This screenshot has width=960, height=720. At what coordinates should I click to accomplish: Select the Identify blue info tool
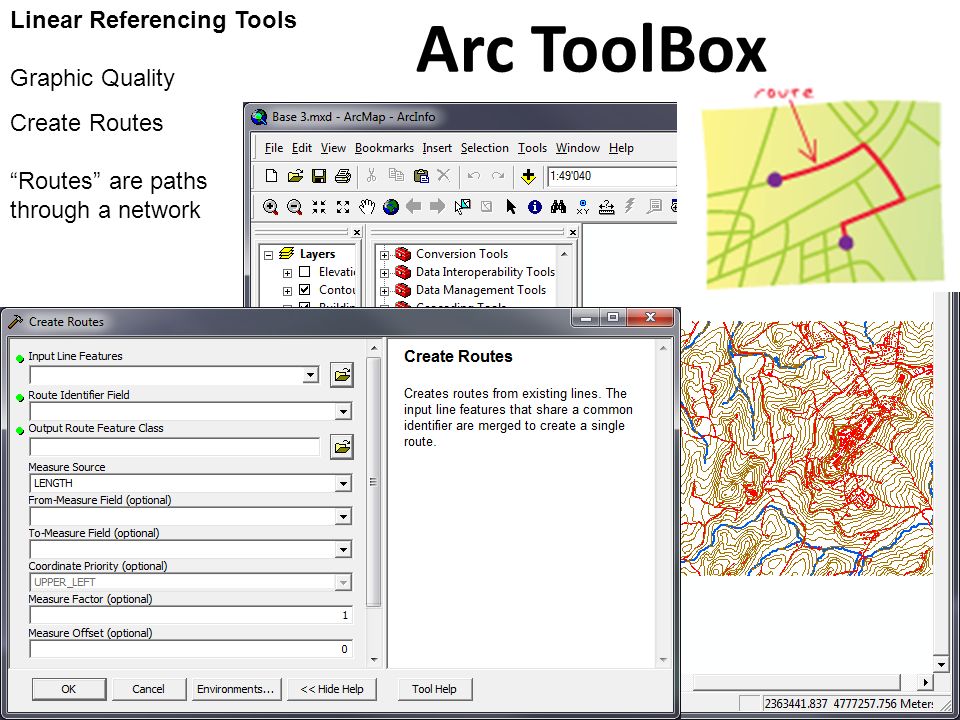tap(534, 207)
